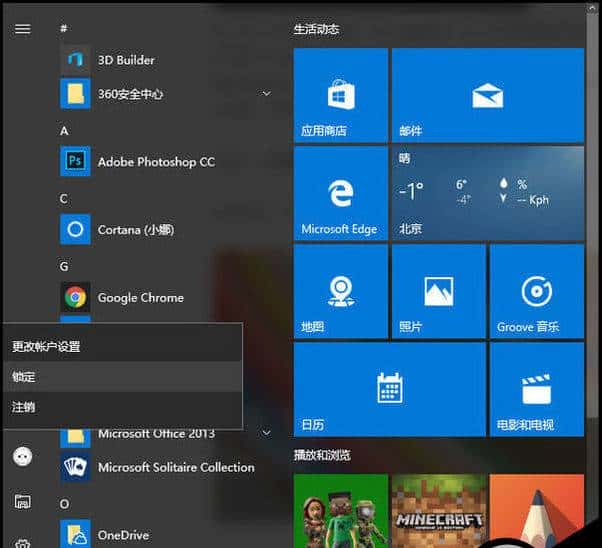Click the user account avatar icon

(22, 456)
